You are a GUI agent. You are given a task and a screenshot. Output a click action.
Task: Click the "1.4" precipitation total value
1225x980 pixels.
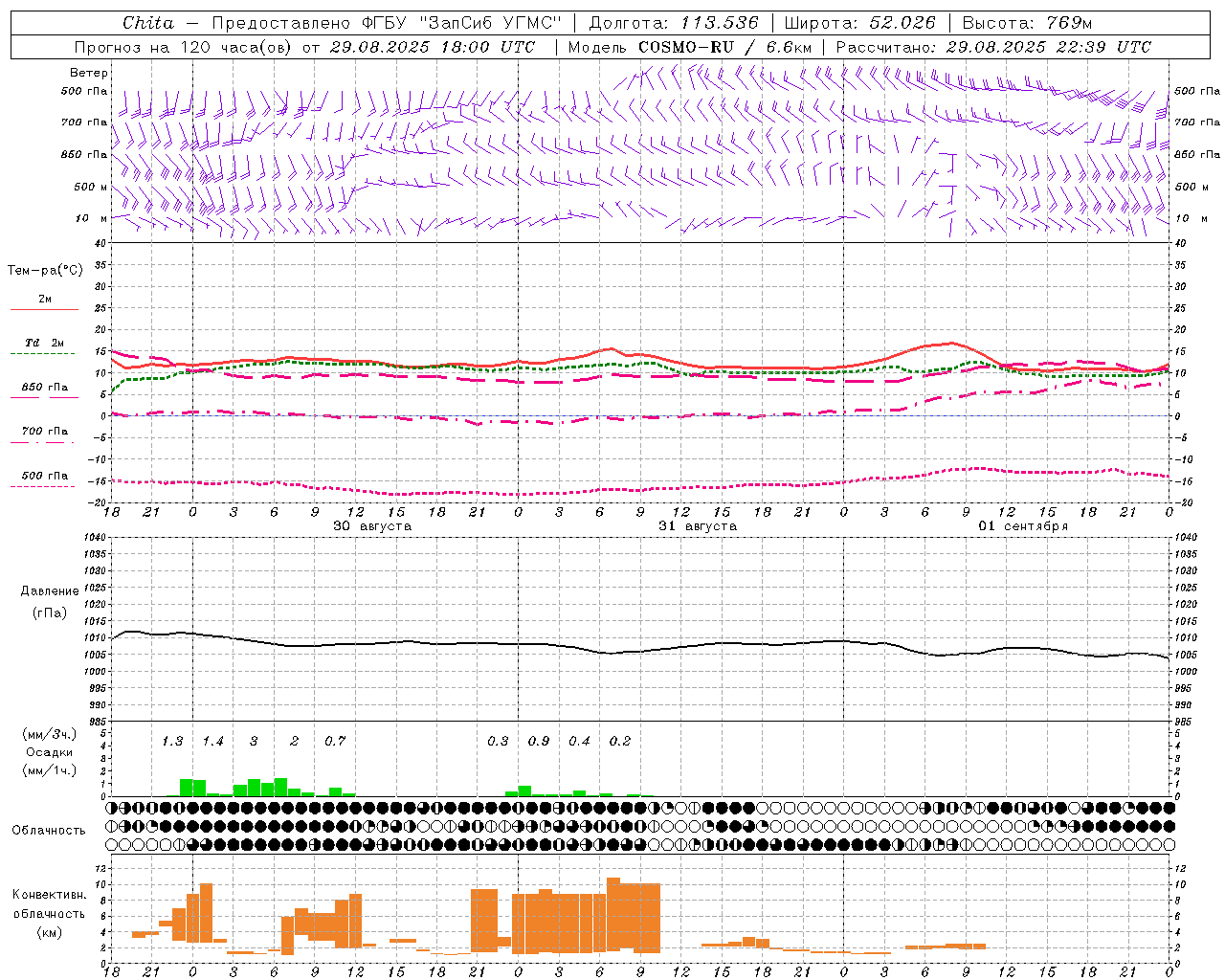click(212, 741)
